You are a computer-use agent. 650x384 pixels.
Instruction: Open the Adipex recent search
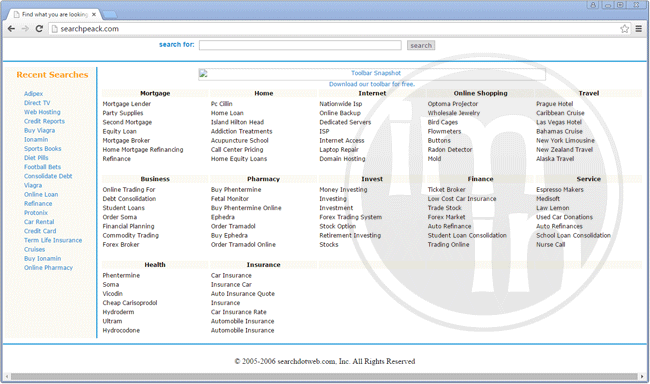[x=33, y=94]
